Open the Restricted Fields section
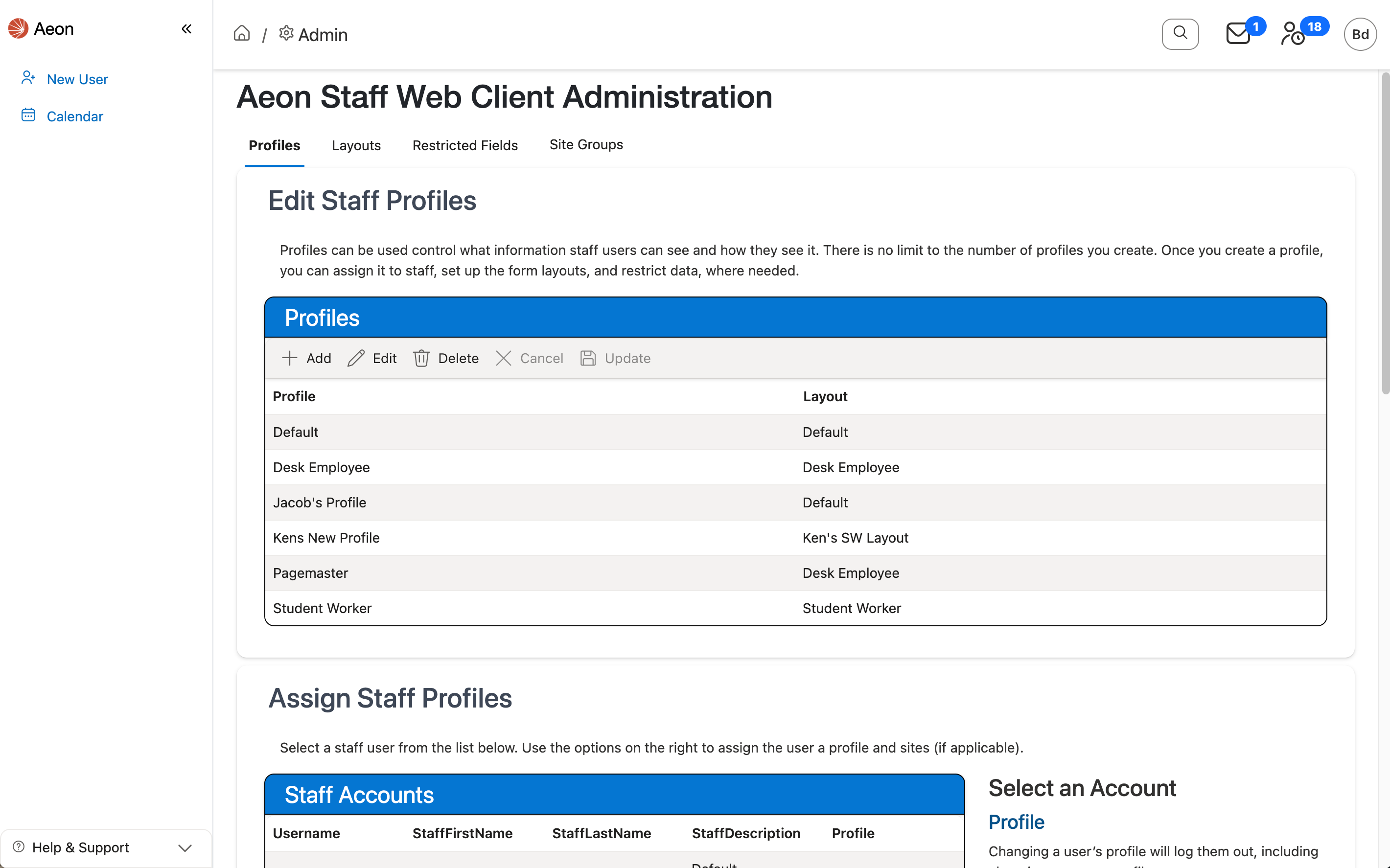The image size is (1390, 868). coord(464,145)
